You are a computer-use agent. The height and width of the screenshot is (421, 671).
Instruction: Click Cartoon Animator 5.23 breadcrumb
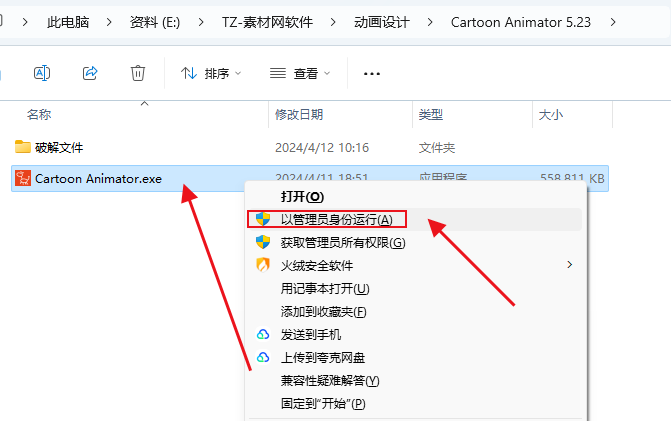521,22
